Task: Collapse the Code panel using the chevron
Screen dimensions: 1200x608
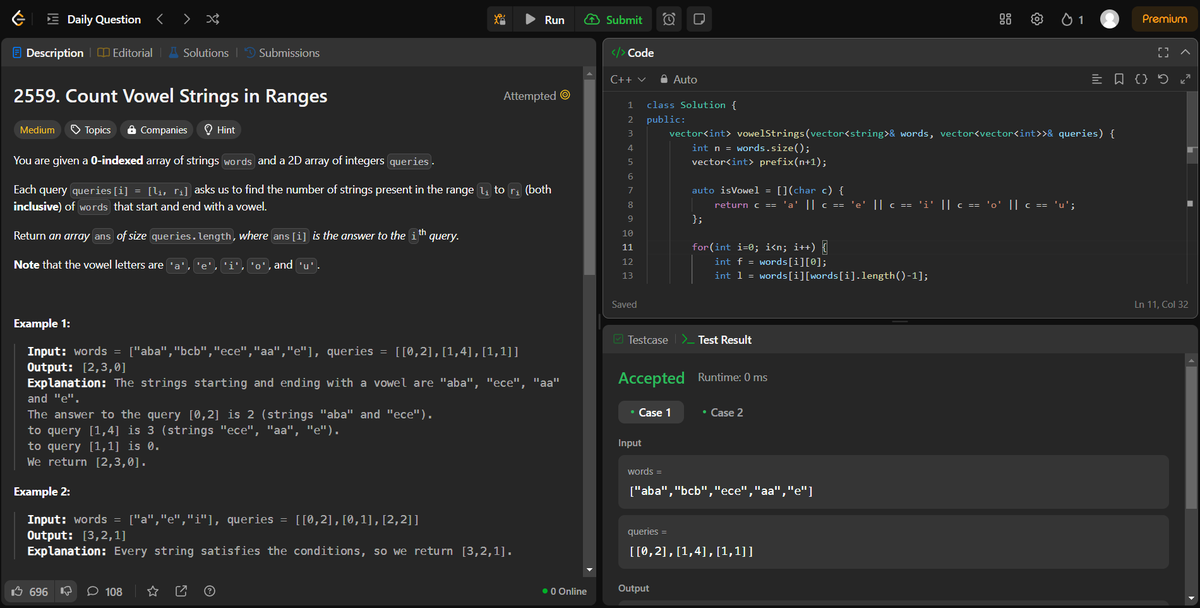Action: click(x=1184, y=52)
